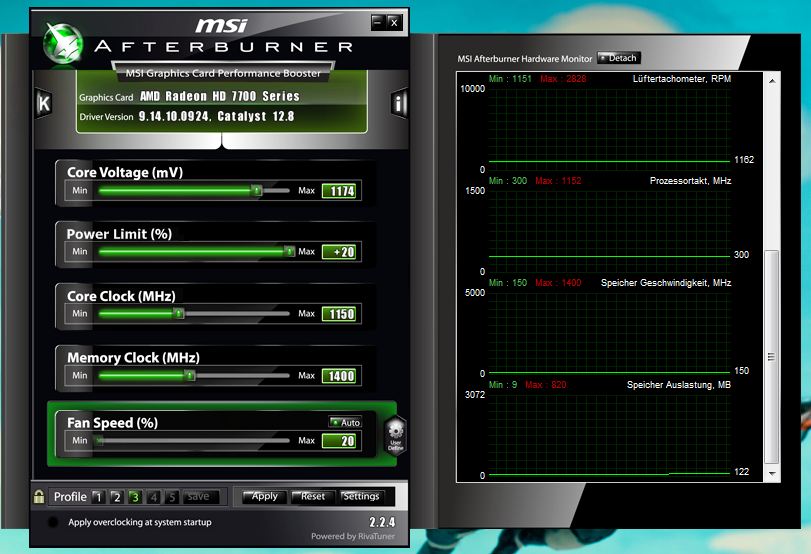
Task: Click the Min label under Core Voltage
Action: [x=80, y=190]
